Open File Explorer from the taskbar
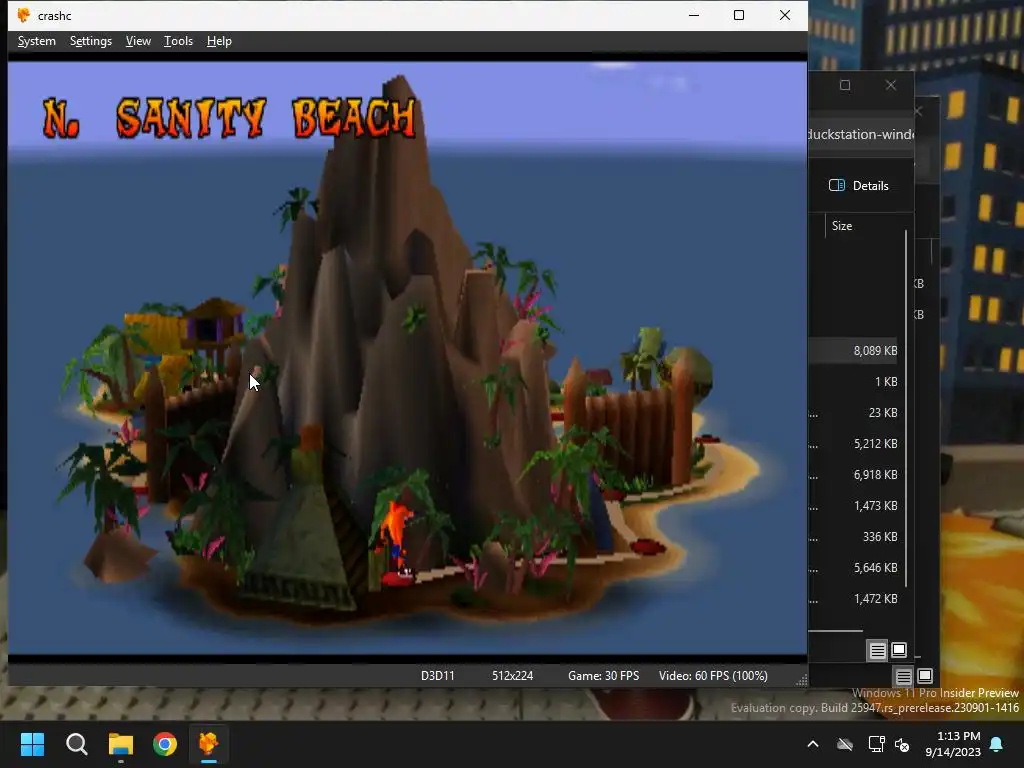Screen dimensions: 1024x768 point(121,744)
